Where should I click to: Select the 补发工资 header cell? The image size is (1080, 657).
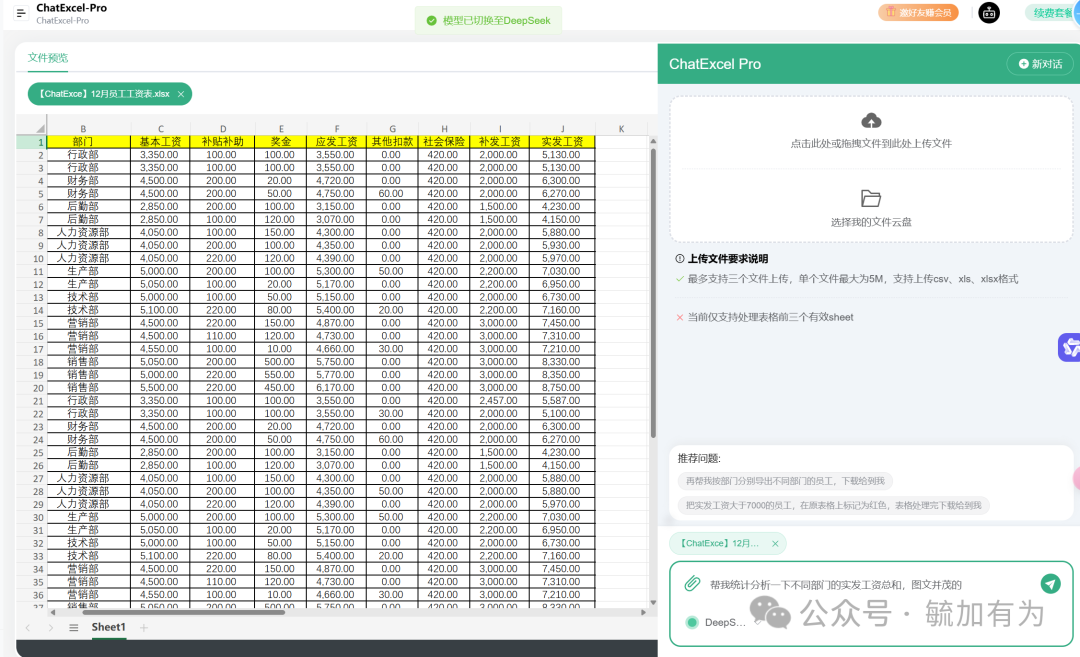[x=500, y=142]
